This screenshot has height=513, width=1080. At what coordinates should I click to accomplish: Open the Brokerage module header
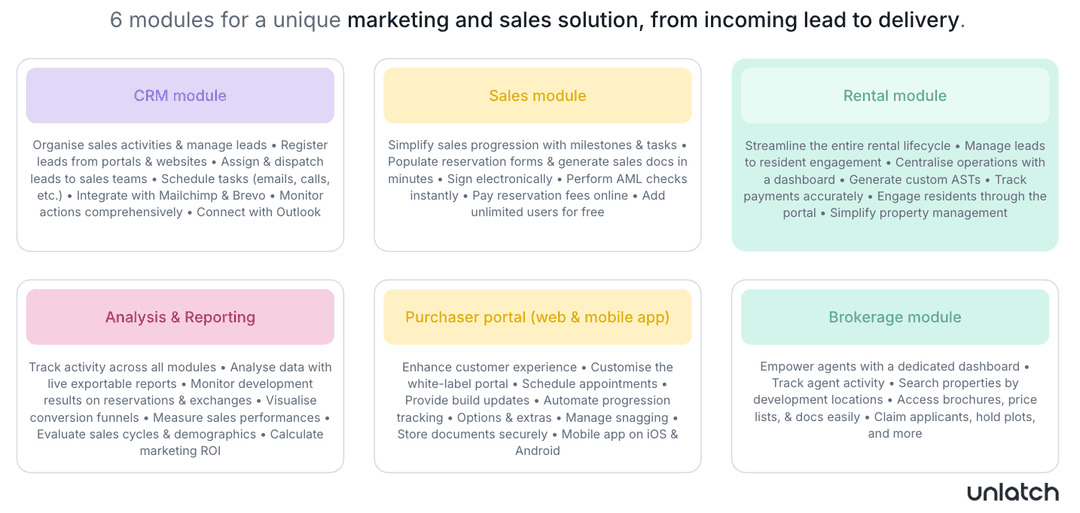point(895,317)
